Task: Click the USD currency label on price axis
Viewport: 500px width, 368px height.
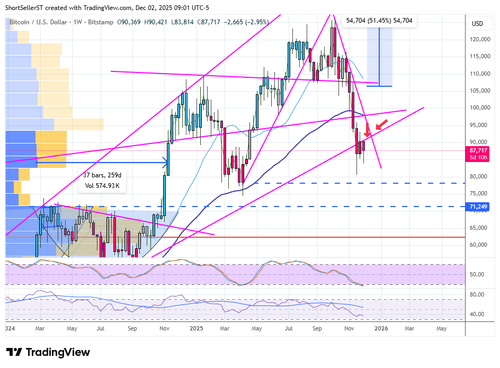Action: tap(477, 24)
